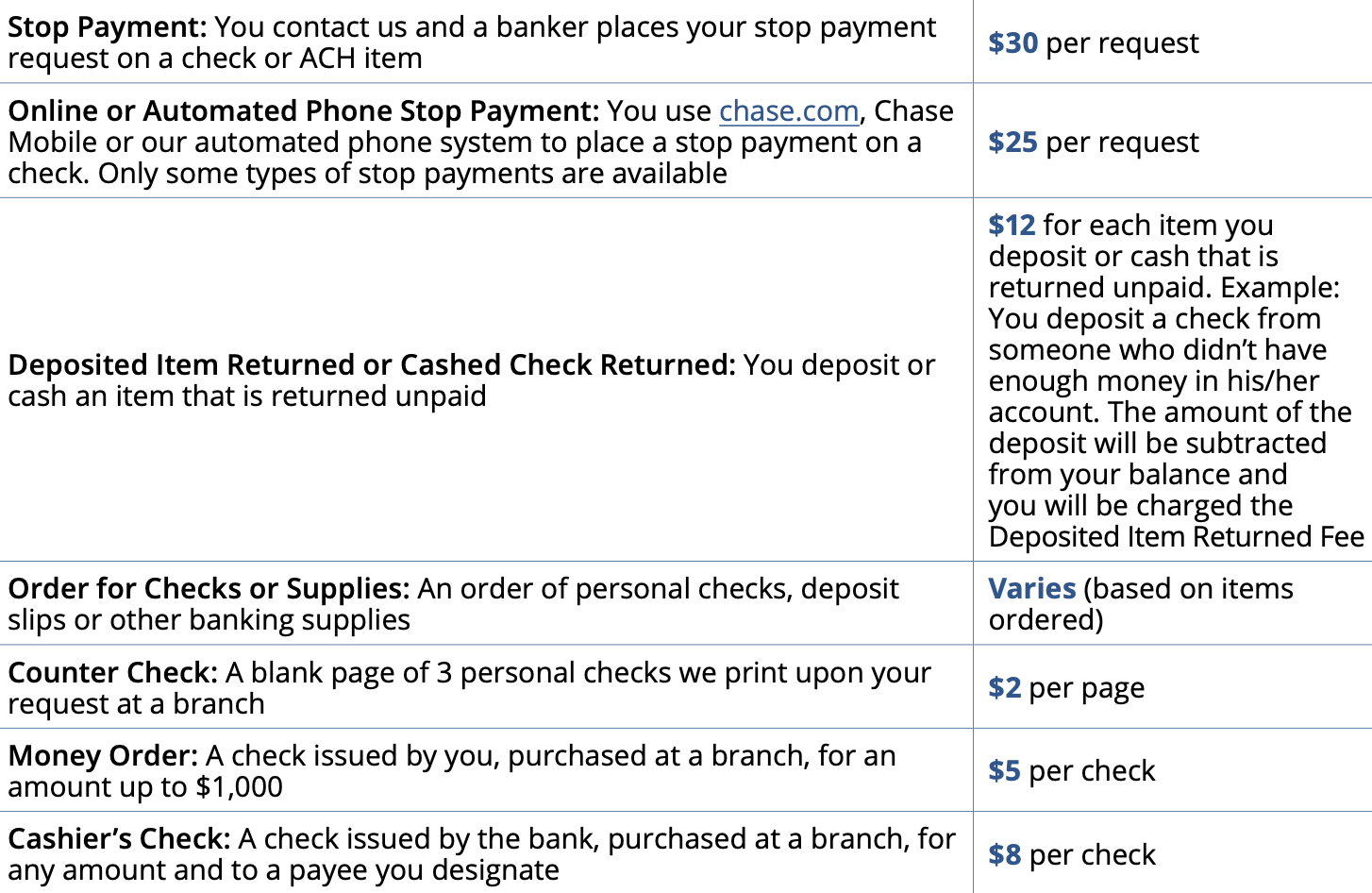1372x893 pixels.
Task: Click the Money Order heading
Action: pos(103,756)
